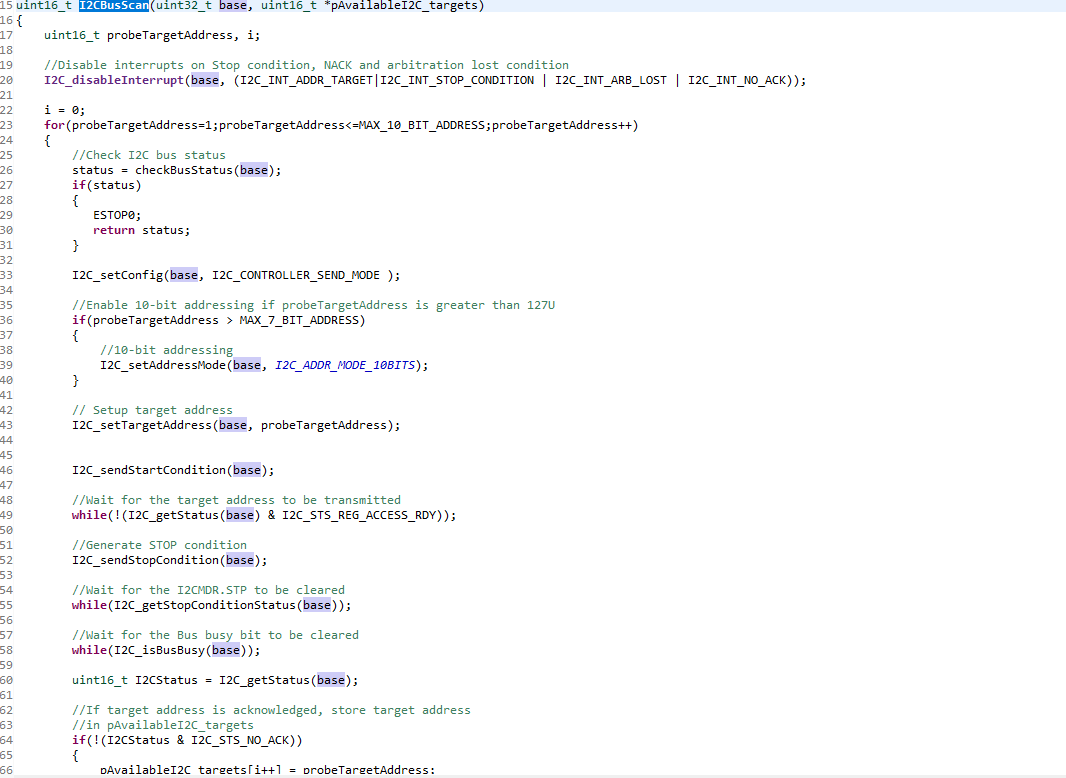Screen dimensions: 1066x778
Task: Click 'Wait for the target address' comment
Action: (x=237, y=500)
